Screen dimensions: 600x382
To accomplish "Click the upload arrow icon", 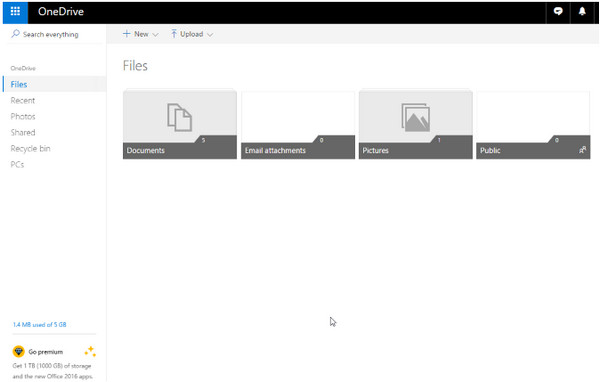I will (x=174, y=34).
